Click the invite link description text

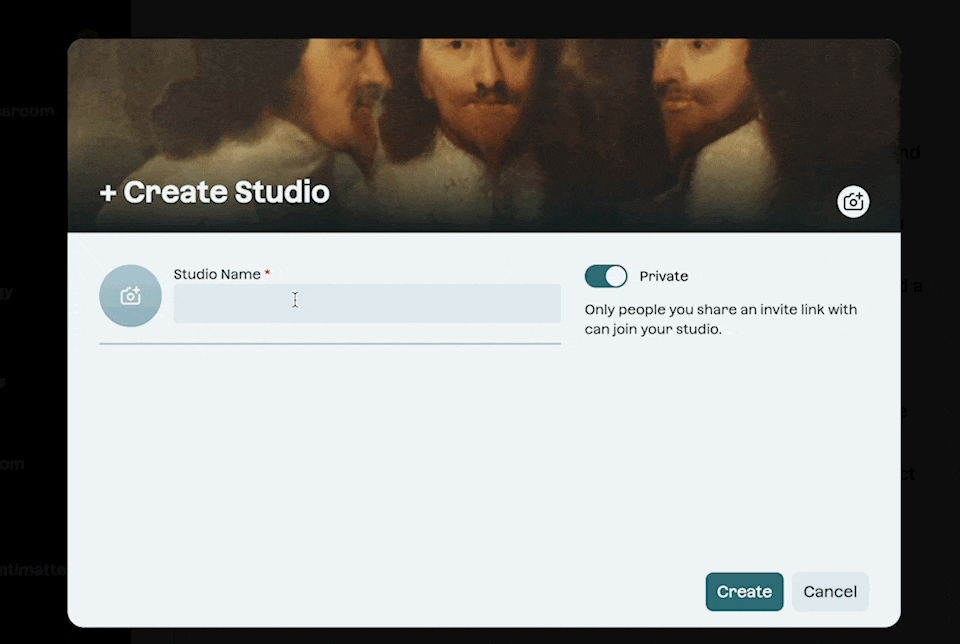[x=721, y=319]
